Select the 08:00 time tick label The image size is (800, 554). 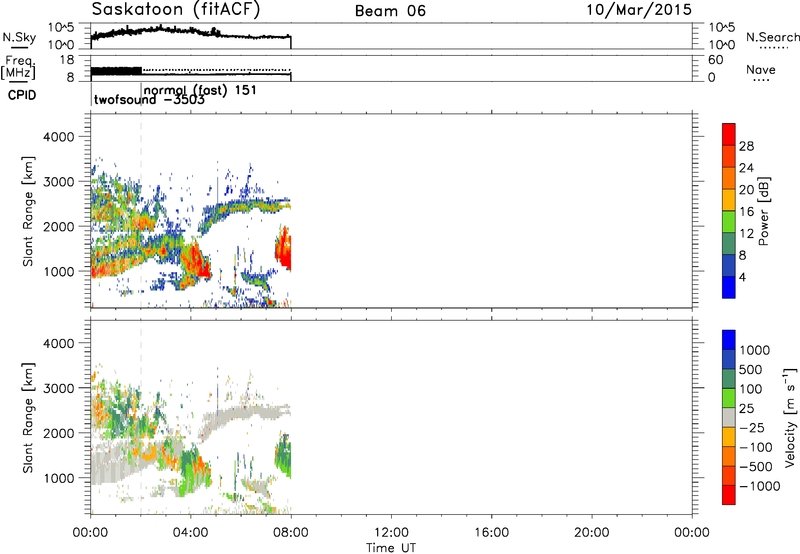291,533
